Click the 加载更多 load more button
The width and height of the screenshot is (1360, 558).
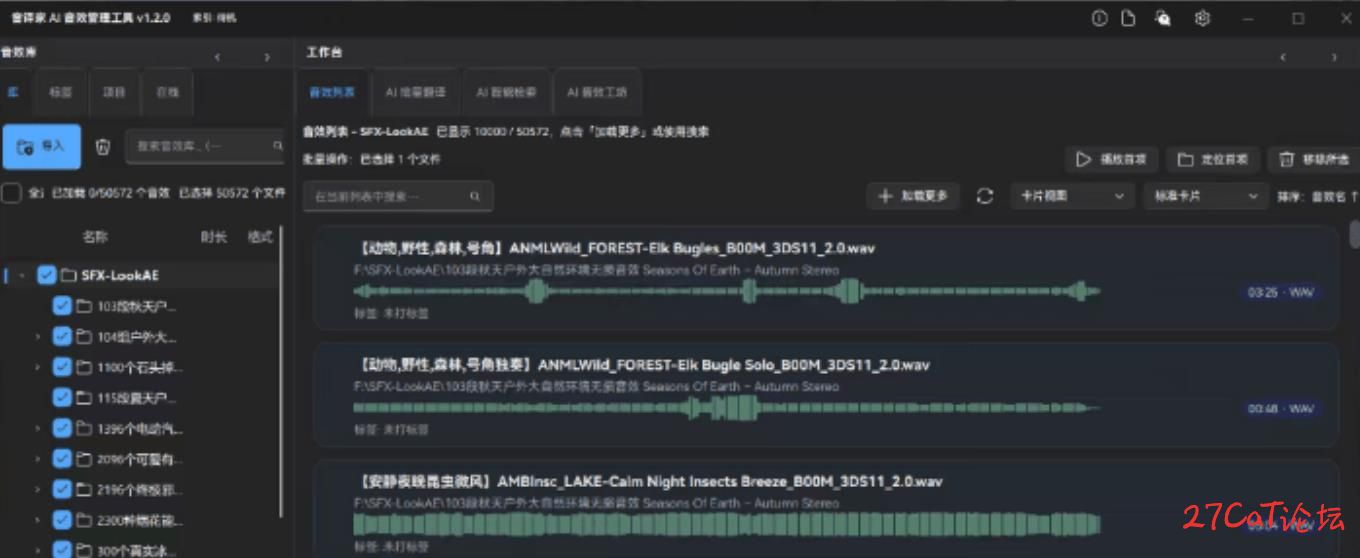point(913,197)
